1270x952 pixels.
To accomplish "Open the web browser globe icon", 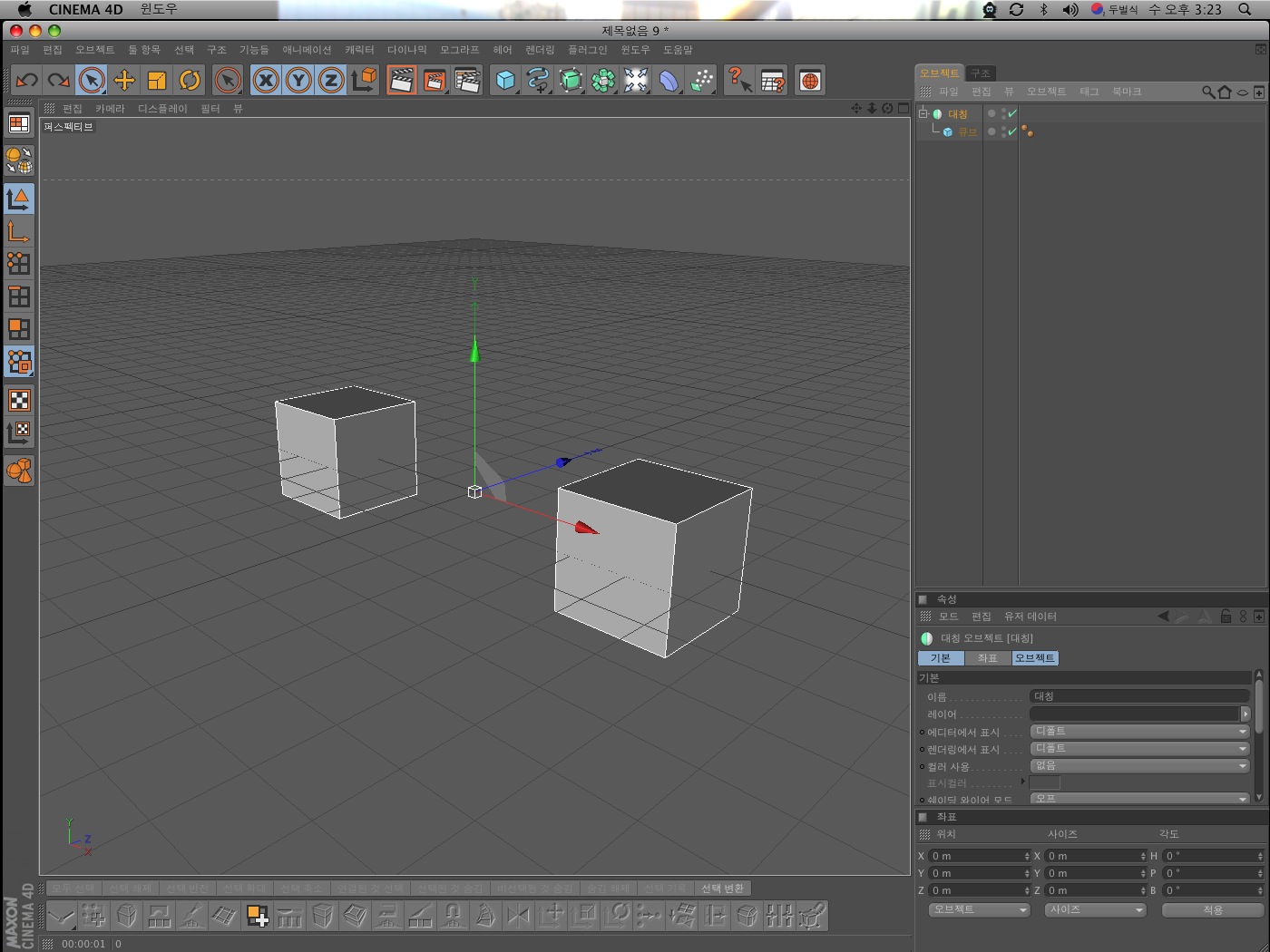I will pyautogui.click(x=810, y=81).
